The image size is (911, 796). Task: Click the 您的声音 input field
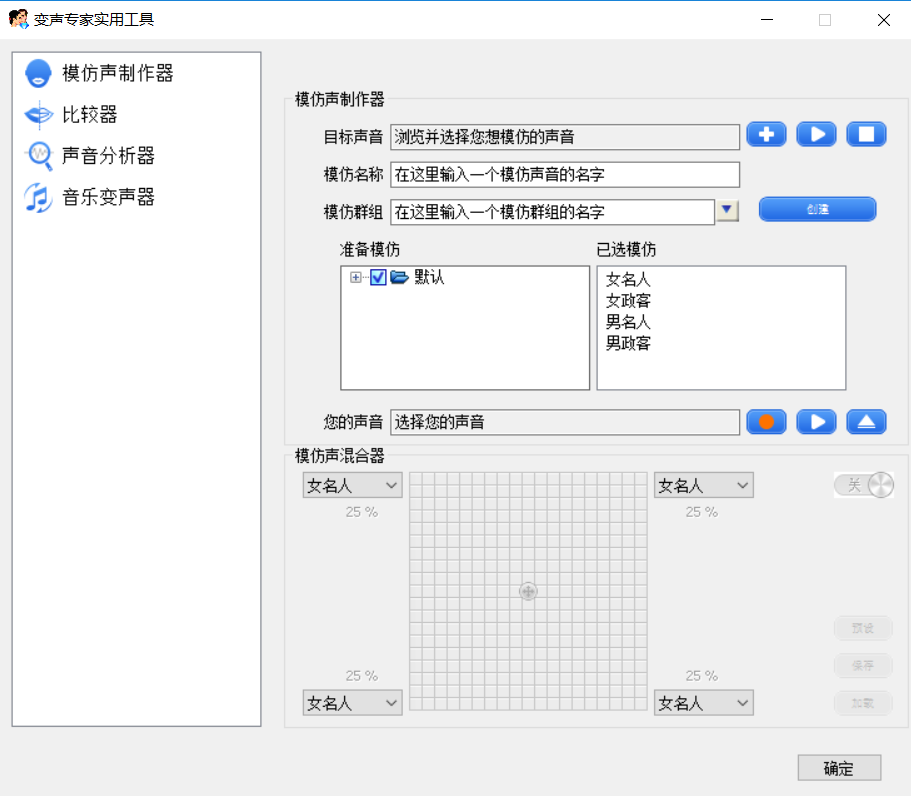[x=565, y=422]
